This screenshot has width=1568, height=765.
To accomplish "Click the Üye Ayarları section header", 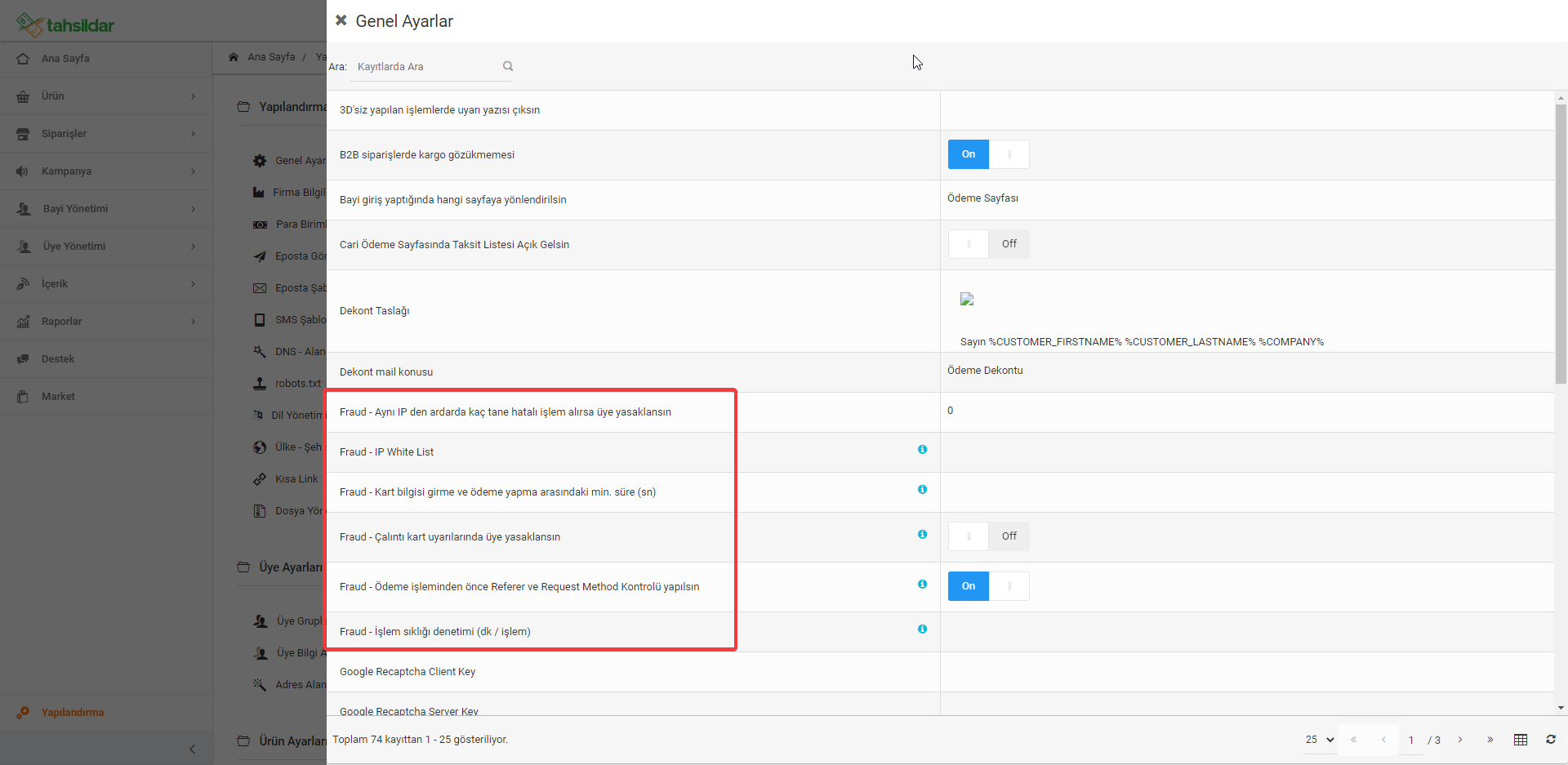I will pos(282,567).
